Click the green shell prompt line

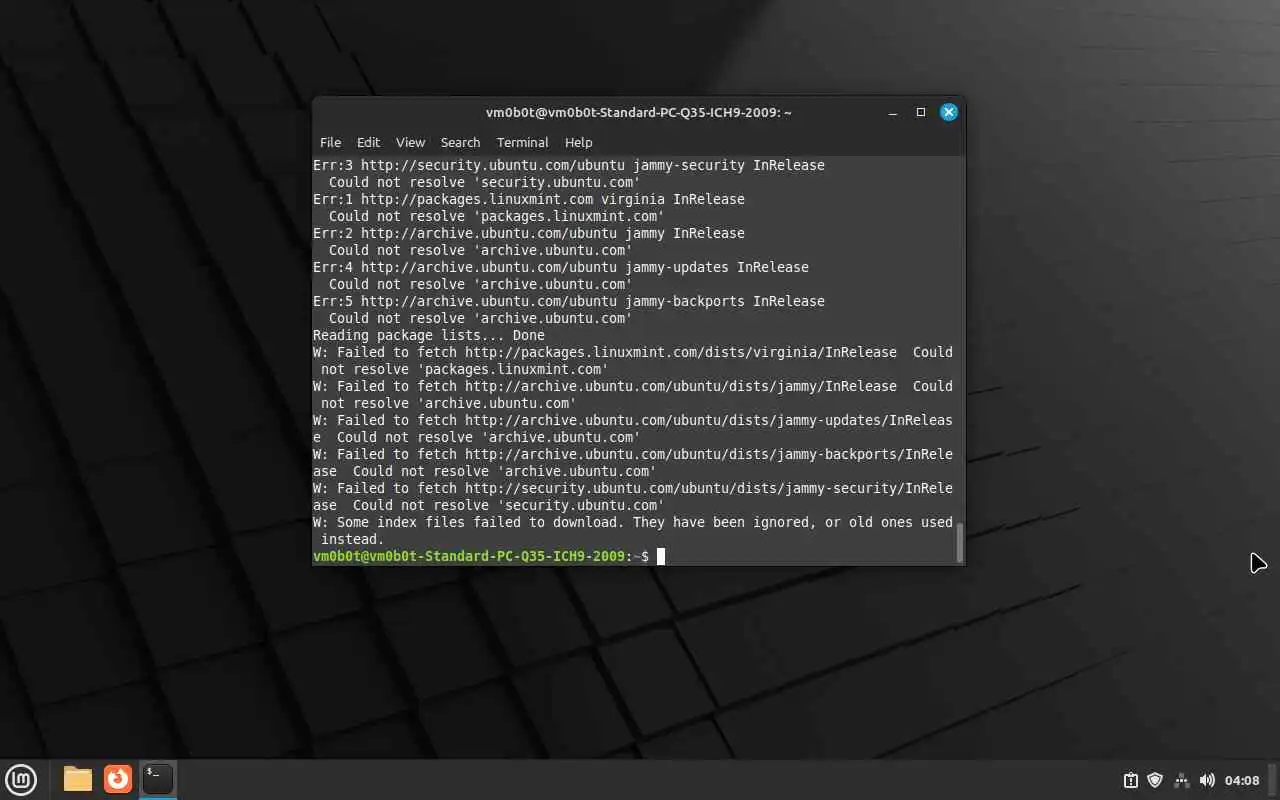click(481, 556)
